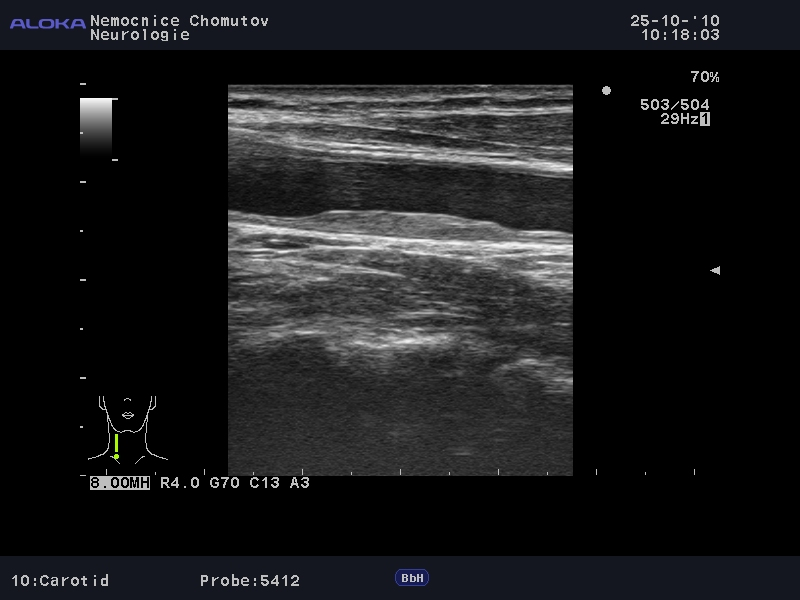Screen dimensions: 800x600
Task: Click the C13 contrast value
Action: click(264, 483)
